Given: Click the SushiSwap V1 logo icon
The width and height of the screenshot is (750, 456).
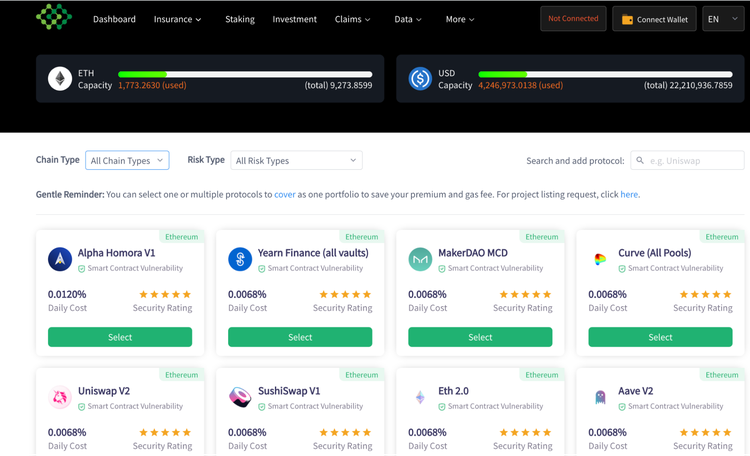Looking at the screenshot, I should [240, 397].
